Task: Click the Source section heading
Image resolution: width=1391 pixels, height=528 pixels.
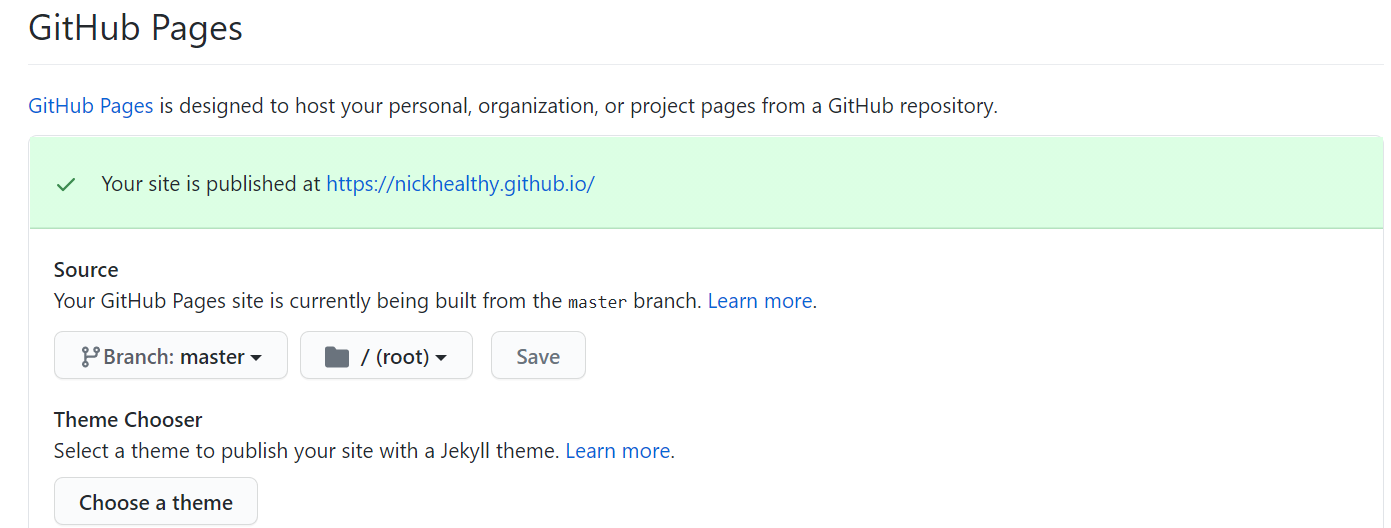Action: tap(86, 270)
